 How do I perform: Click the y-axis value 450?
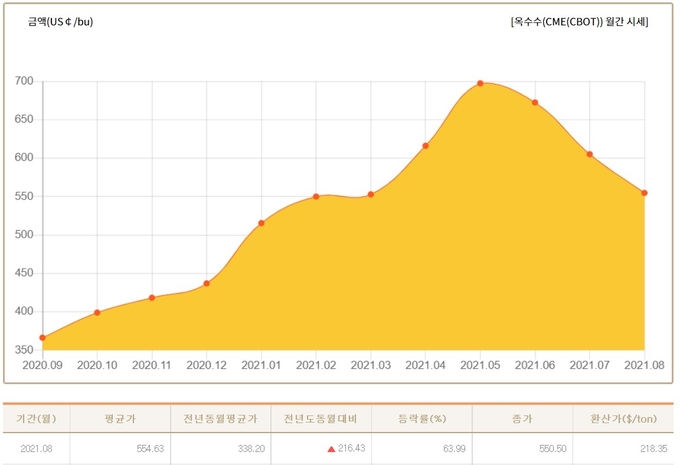24,273
